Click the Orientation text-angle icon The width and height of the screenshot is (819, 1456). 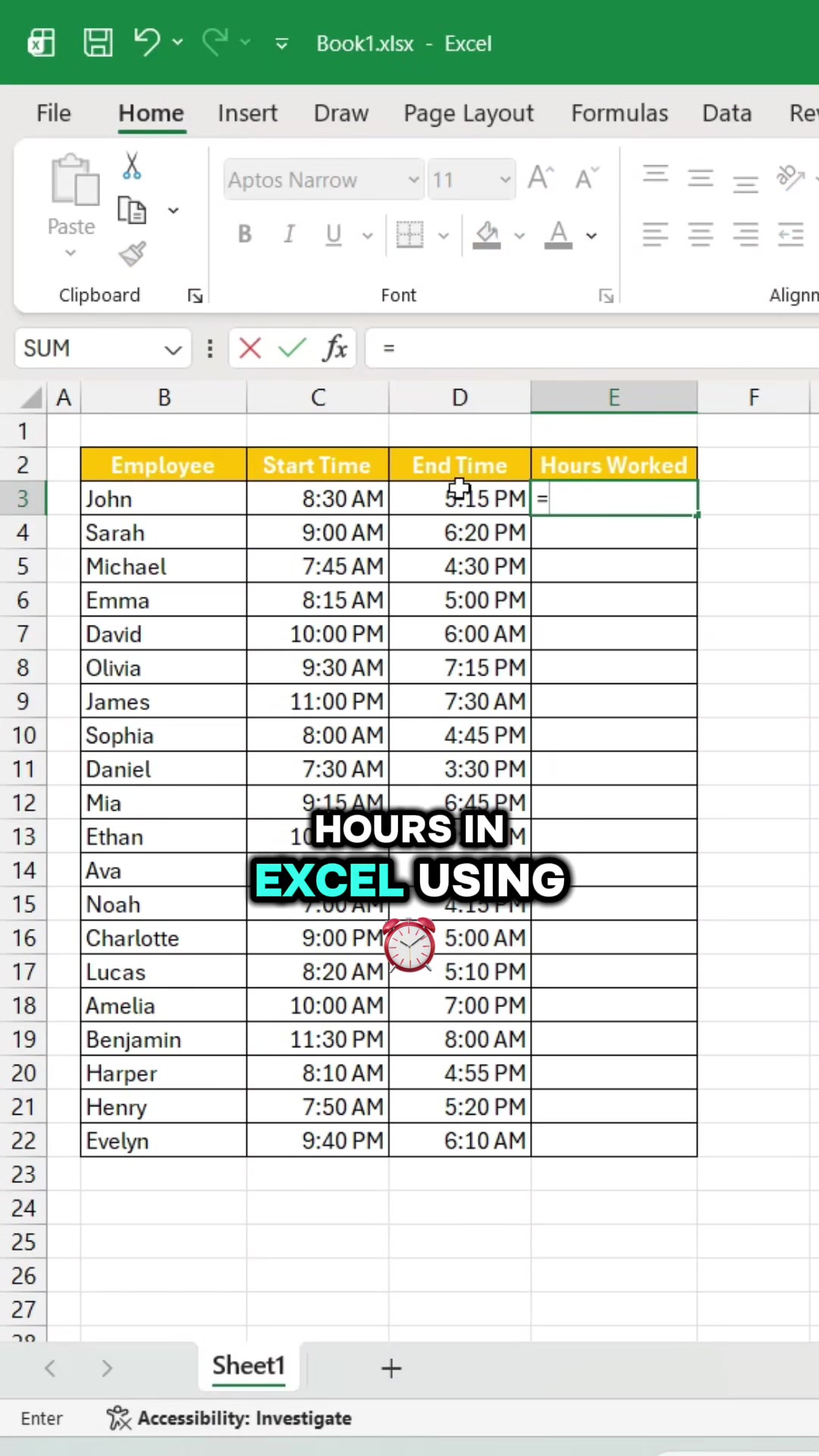[790, 178]
